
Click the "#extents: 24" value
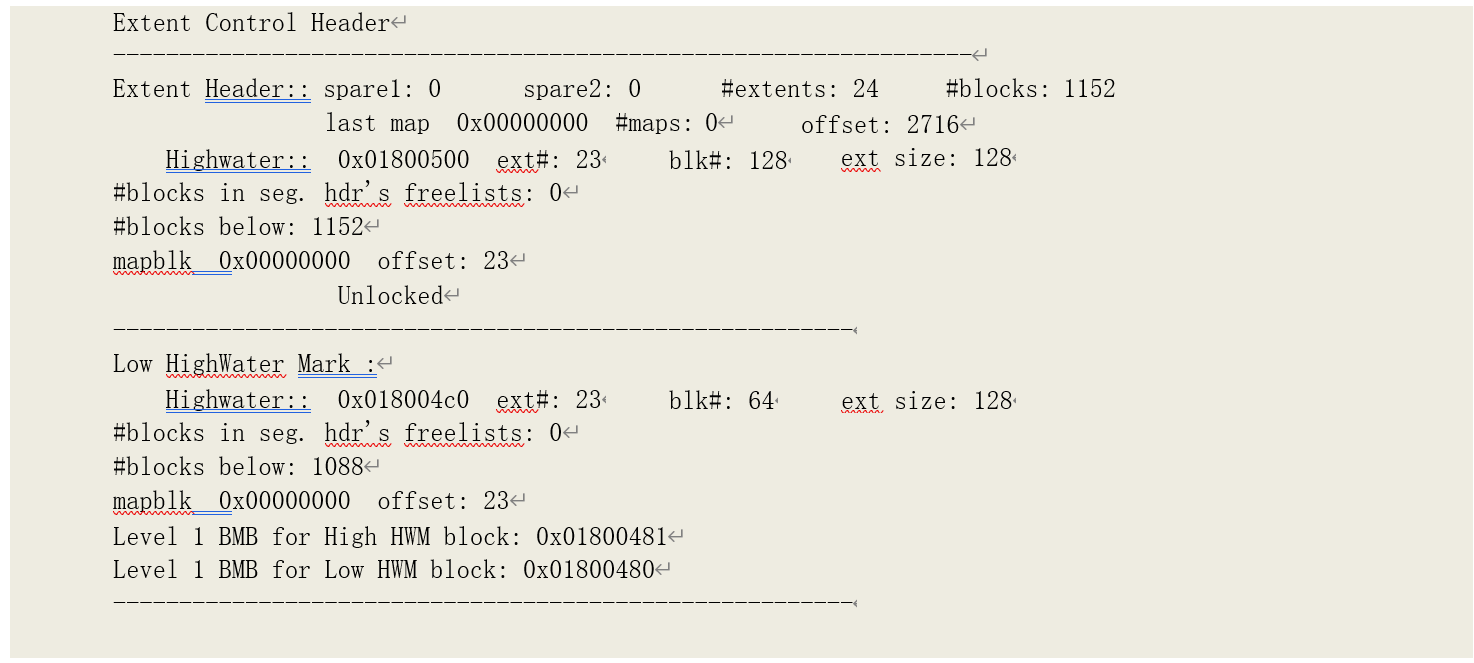click(x=799, y=90)
